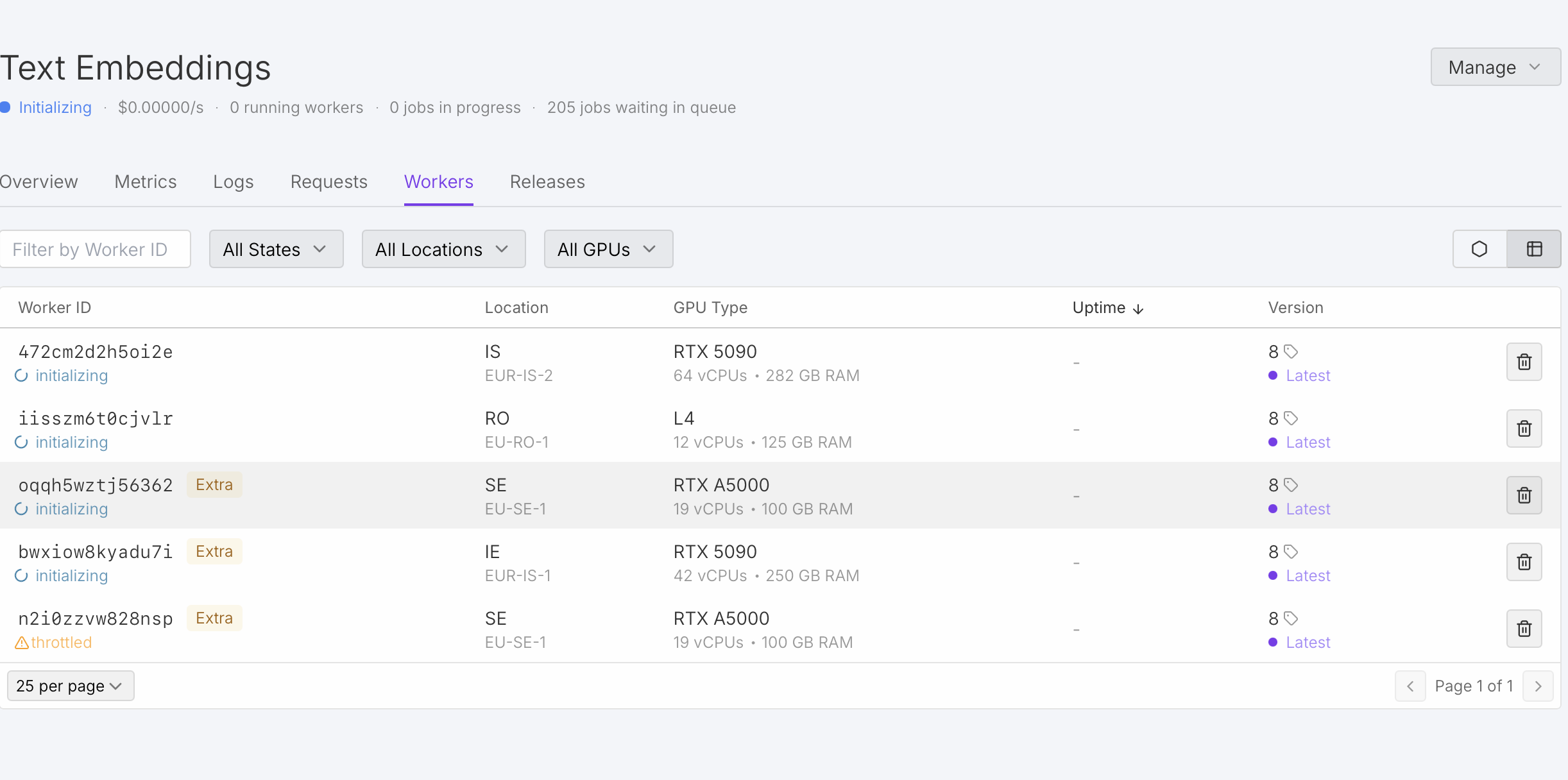Image resolution: width=1568 pixels, height=780 pixels.
Task: Open the Manage menu button
Action: pos(1495,67)
